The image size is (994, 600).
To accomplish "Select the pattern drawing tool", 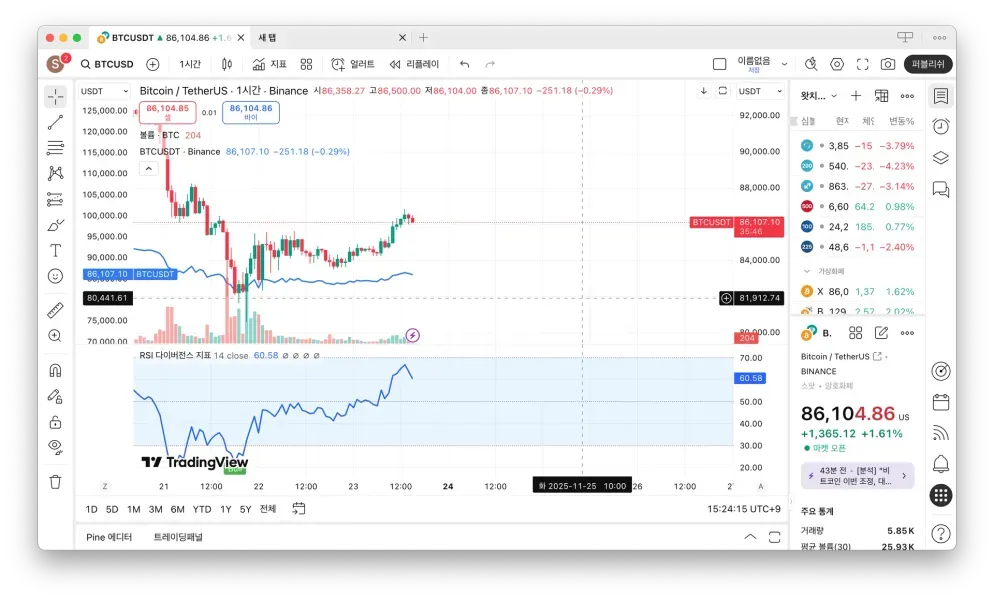I will tap(56, 173).
